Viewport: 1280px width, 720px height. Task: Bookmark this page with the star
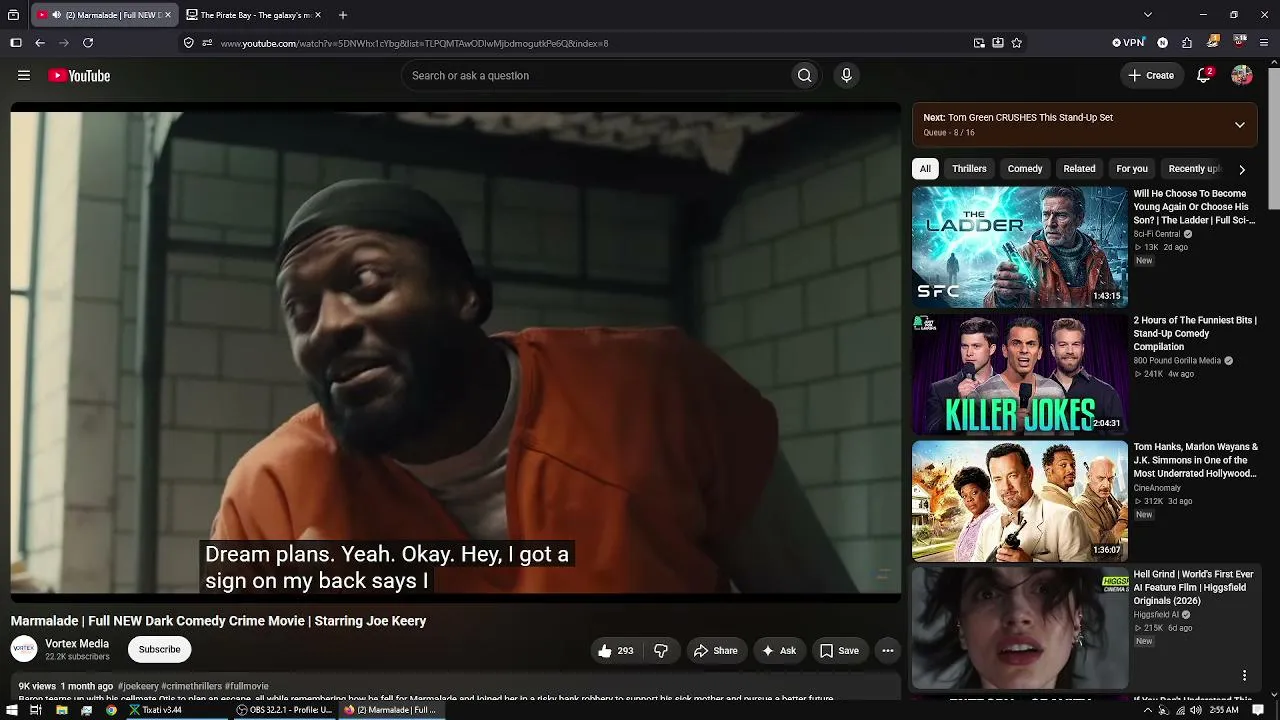point(1017,43)
